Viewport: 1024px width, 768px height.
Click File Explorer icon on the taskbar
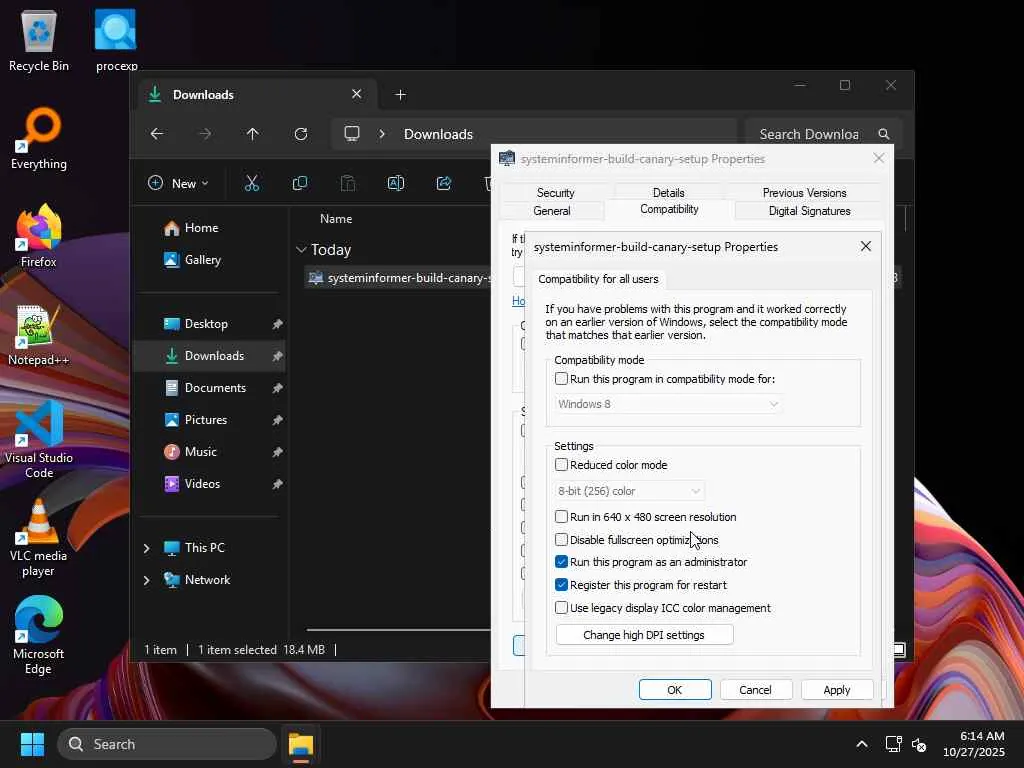301,744
